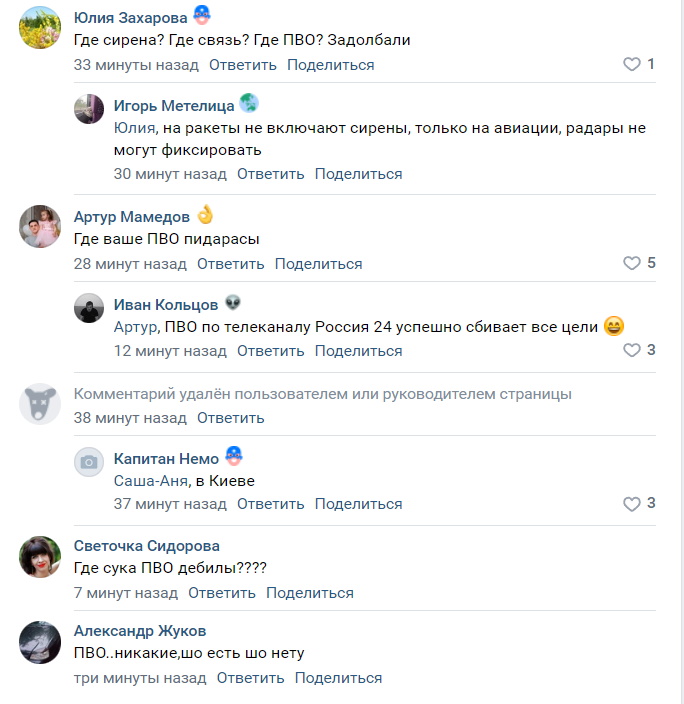Click the deleted comment's dog avatar icon
The height and width of the screenshot is (704, 684).
point(40,404)
